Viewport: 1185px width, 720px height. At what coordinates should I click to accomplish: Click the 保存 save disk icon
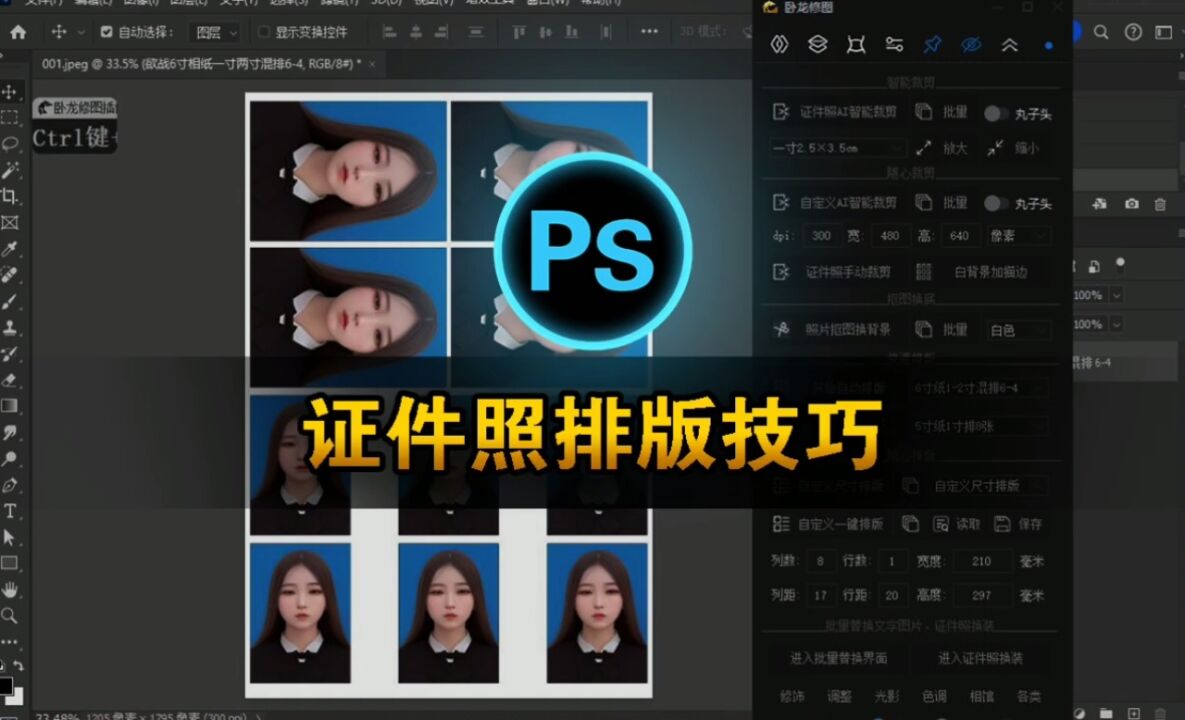[1002, 524]
